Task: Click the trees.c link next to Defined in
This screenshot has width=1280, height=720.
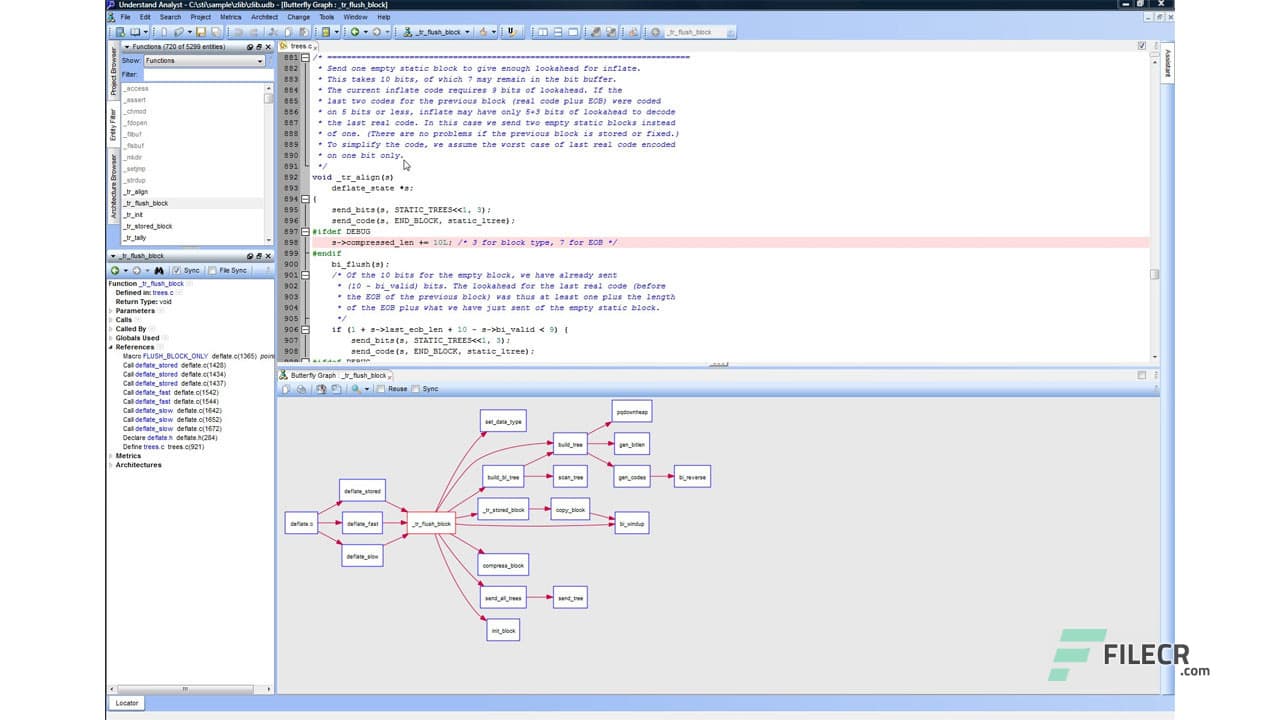Action: point(162,293)
